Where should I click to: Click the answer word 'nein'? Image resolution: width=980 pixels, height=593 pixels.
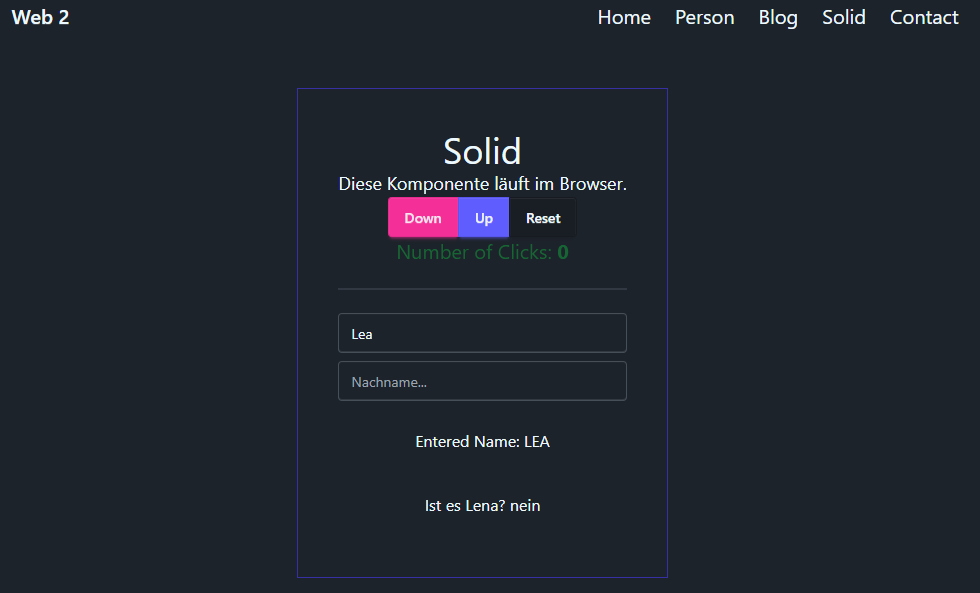(x=525, y=506)
